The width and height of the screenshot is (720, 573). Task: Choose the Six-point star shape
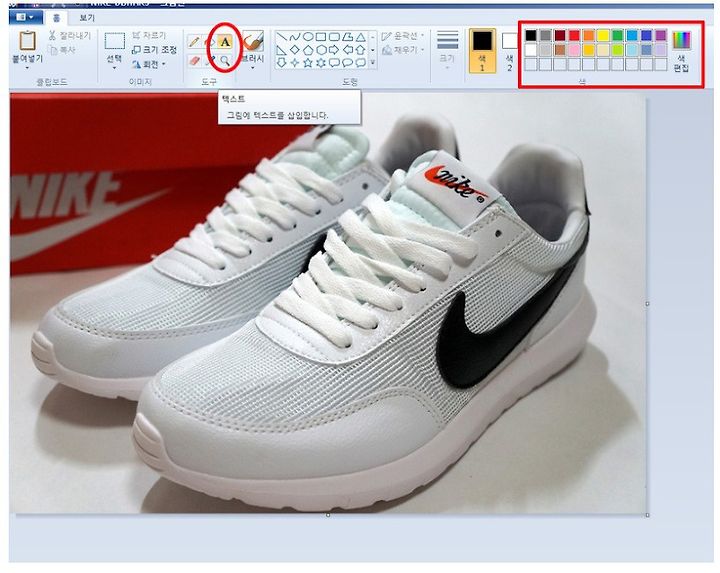(321, 62)
